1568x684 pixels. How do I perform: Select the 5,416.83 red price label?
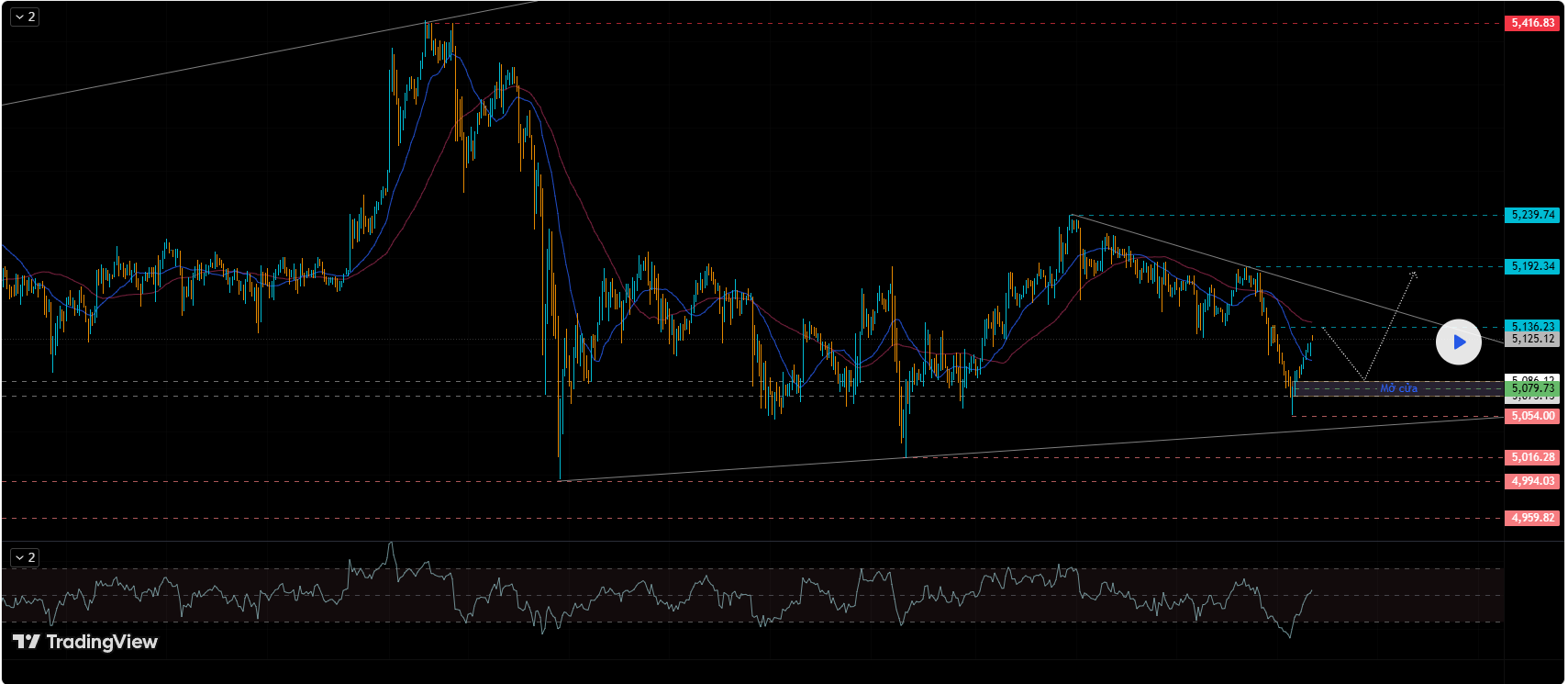(1532, 23)
